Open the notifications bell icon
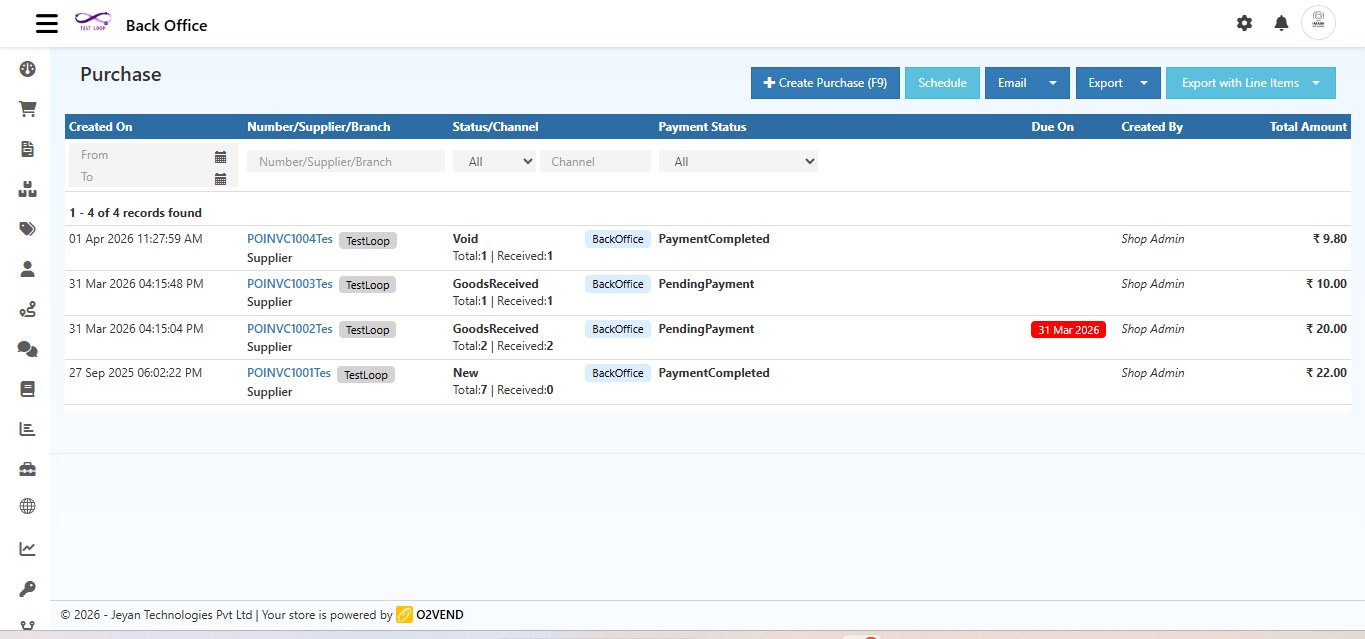Image resolution: width=1365 pixels, height=639 pixels. [1281, 22]
